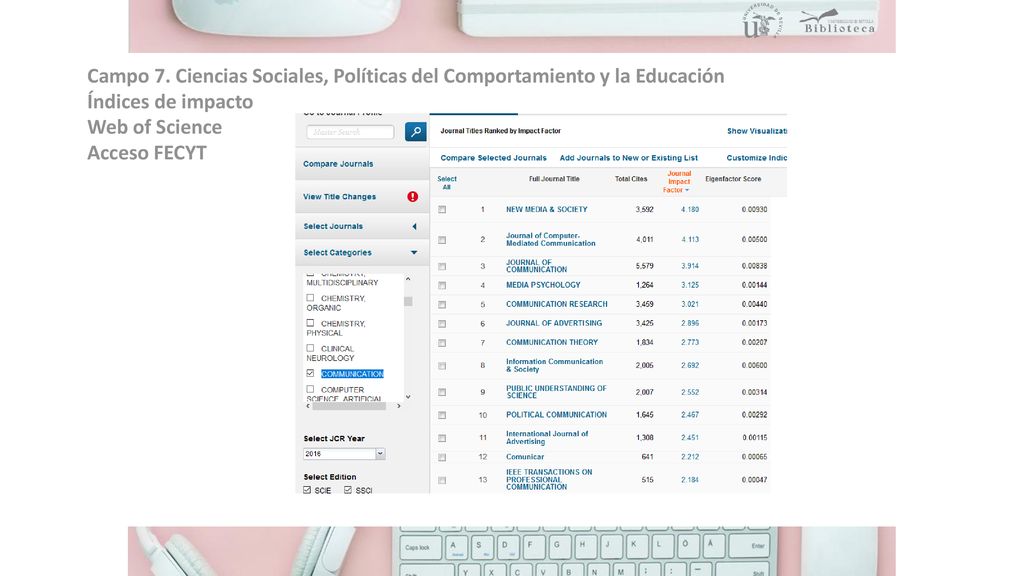Open JOURNAL OF COMMUNICATION link
Screen dimensions: 1024x576
click(x=536, y=266)
